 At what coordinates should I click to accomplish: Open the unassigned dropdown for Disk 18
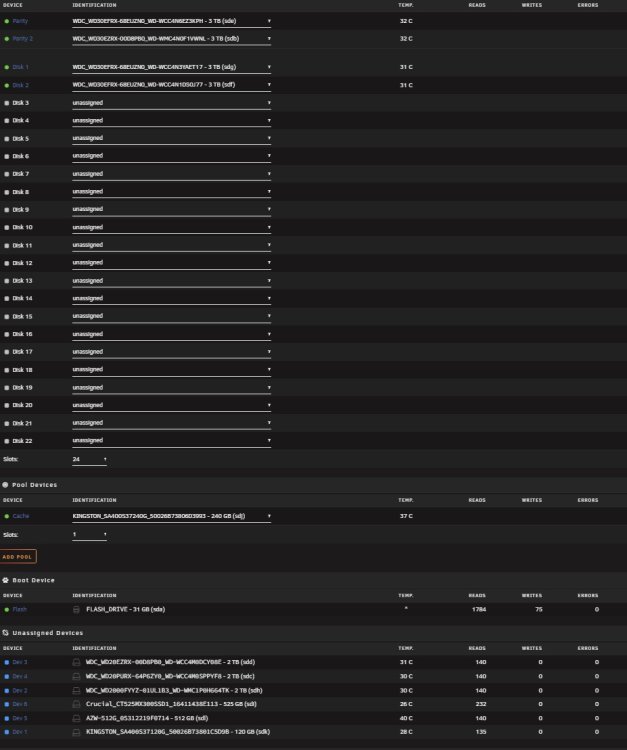point(171,370)
